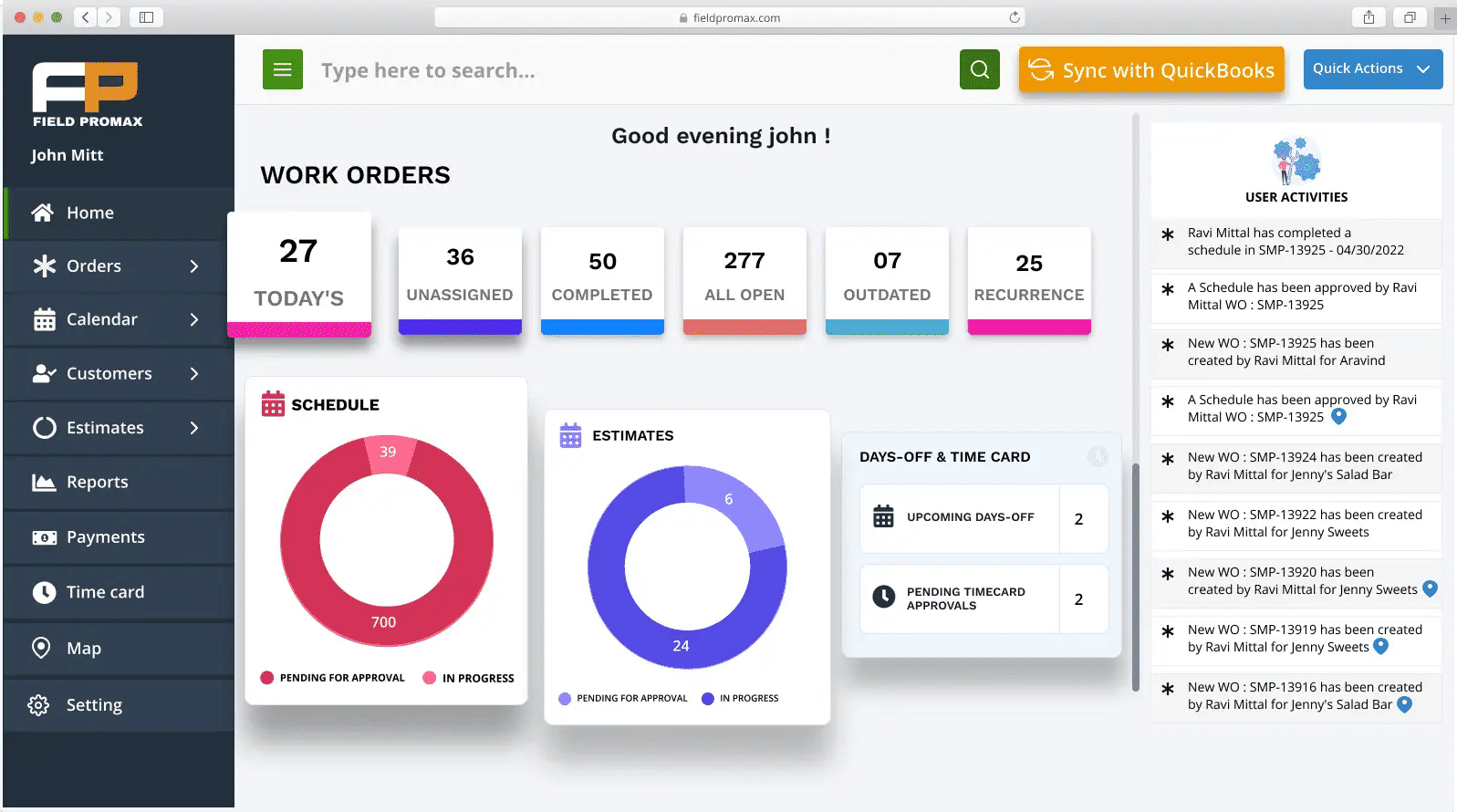Click the browser sidebar toggle icon
This screenshot has width=1457, height=812.
(x=146, y=17)
